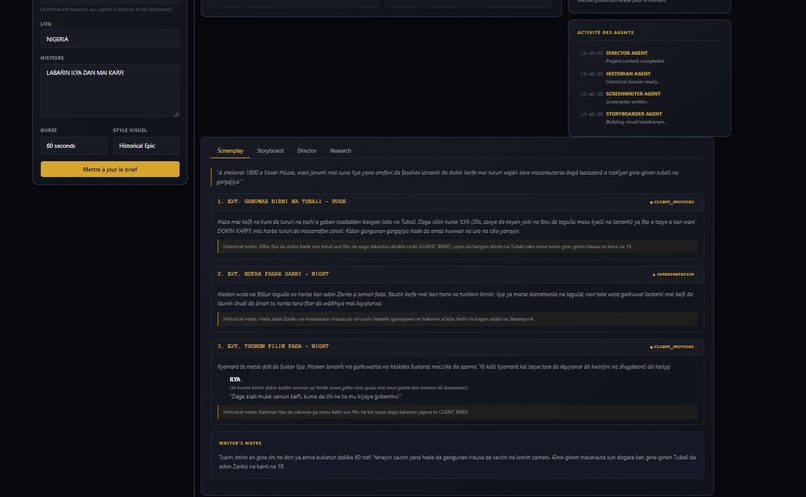806x497 pixels.
Task: Open the Research tab
Action: [340, 151]
